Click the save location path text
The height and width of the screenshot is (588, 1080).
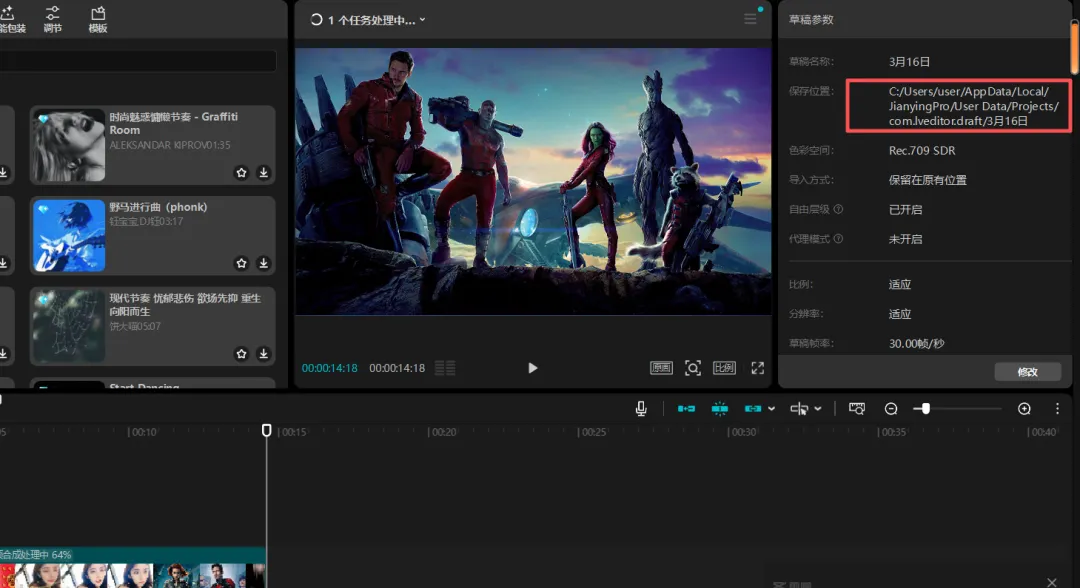coord(974,106)
